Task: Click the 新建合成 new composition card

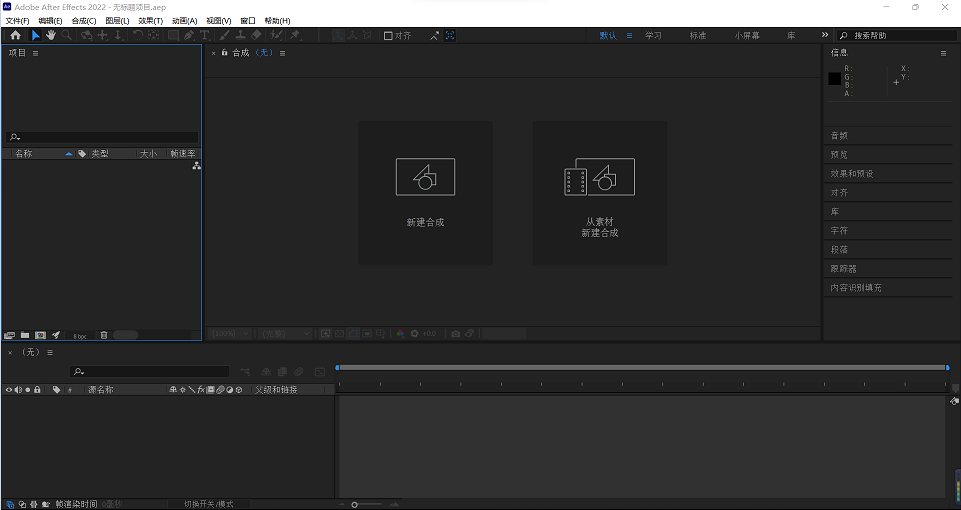Action: [x=425, y=192]
